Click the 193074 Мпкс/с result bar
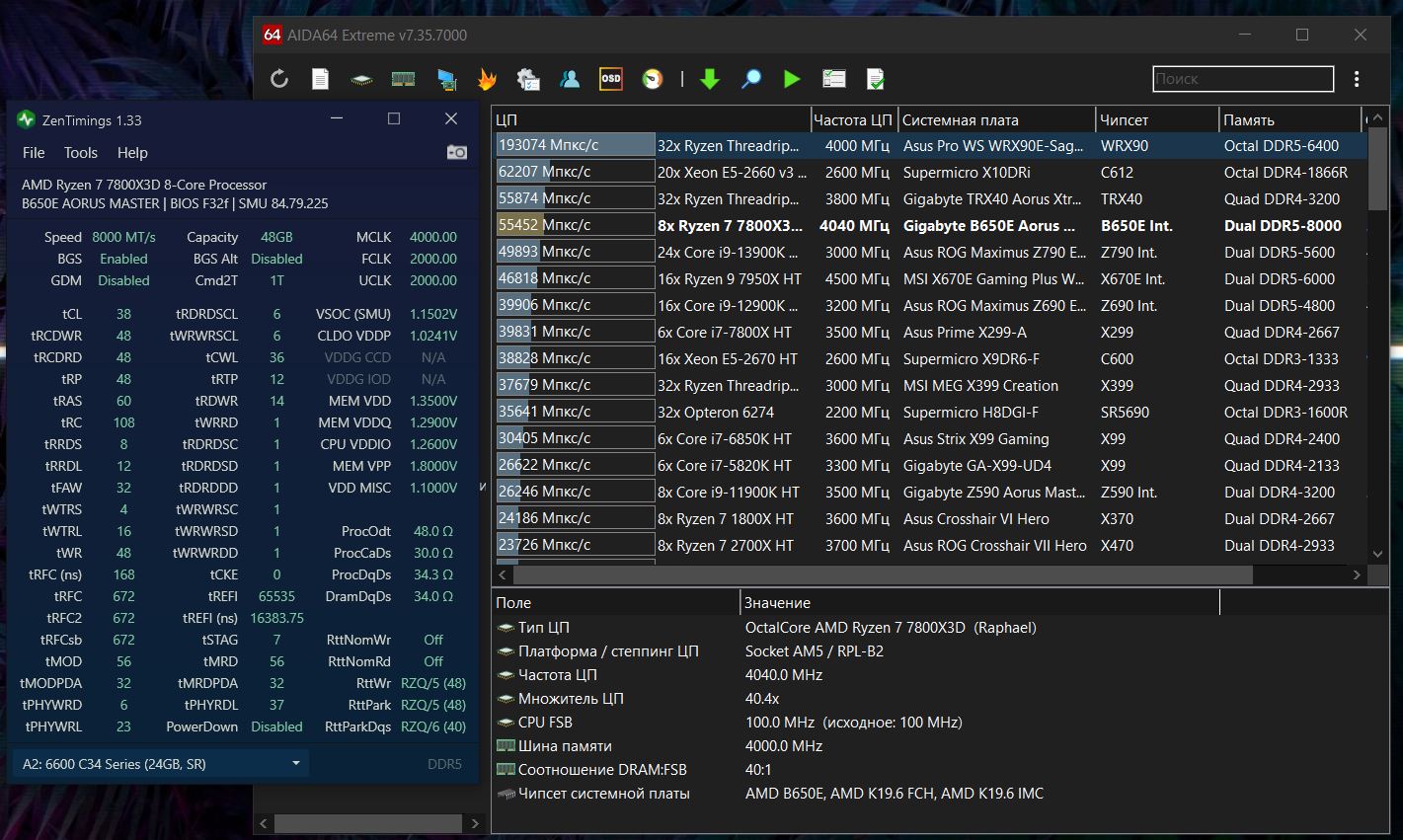 click(x=576, y=145)
